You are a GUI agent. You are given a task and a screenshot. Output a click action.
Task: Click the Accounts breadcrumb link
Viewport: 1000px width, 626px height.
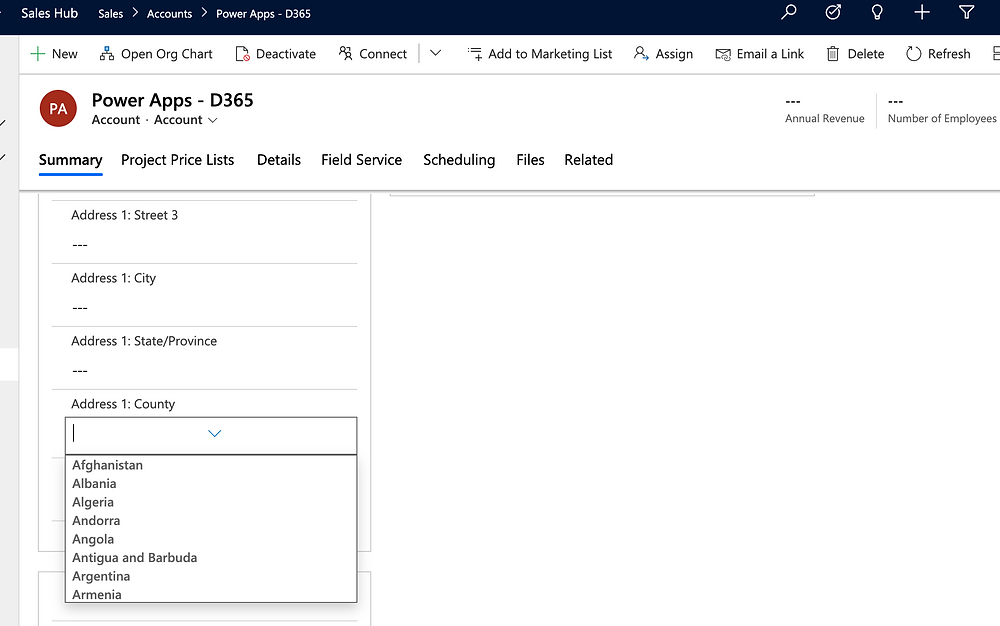169,14
